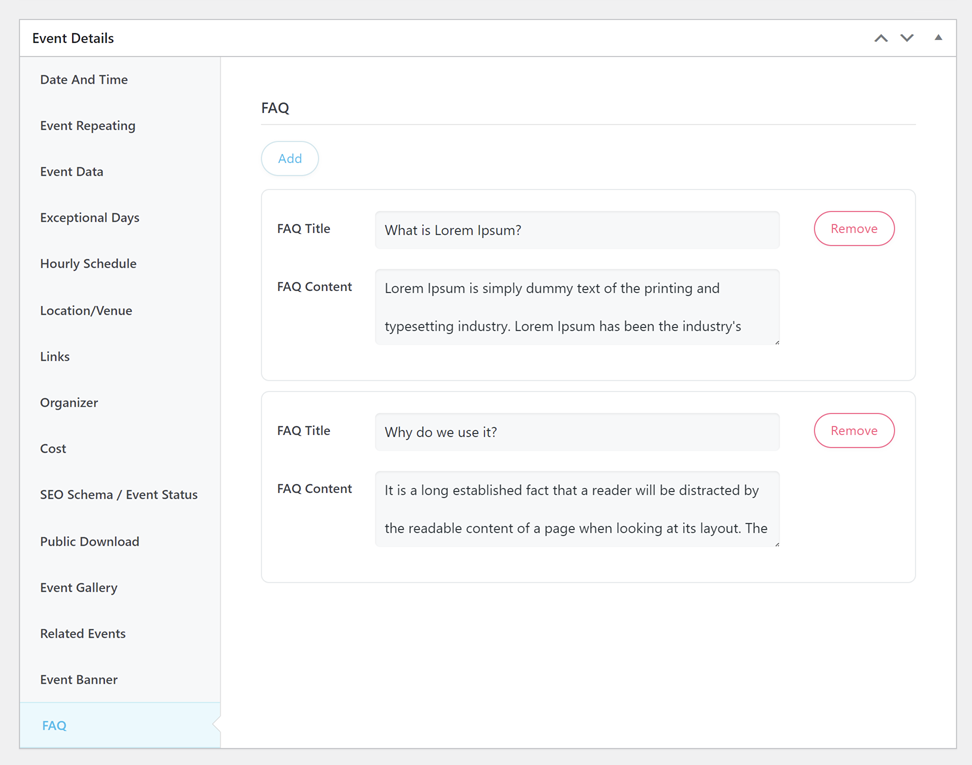Image resolution: width=972 pixels, height=765 pixels.
Task: Go to Hourly Schedule tab
Action: [x=88, y=264]
